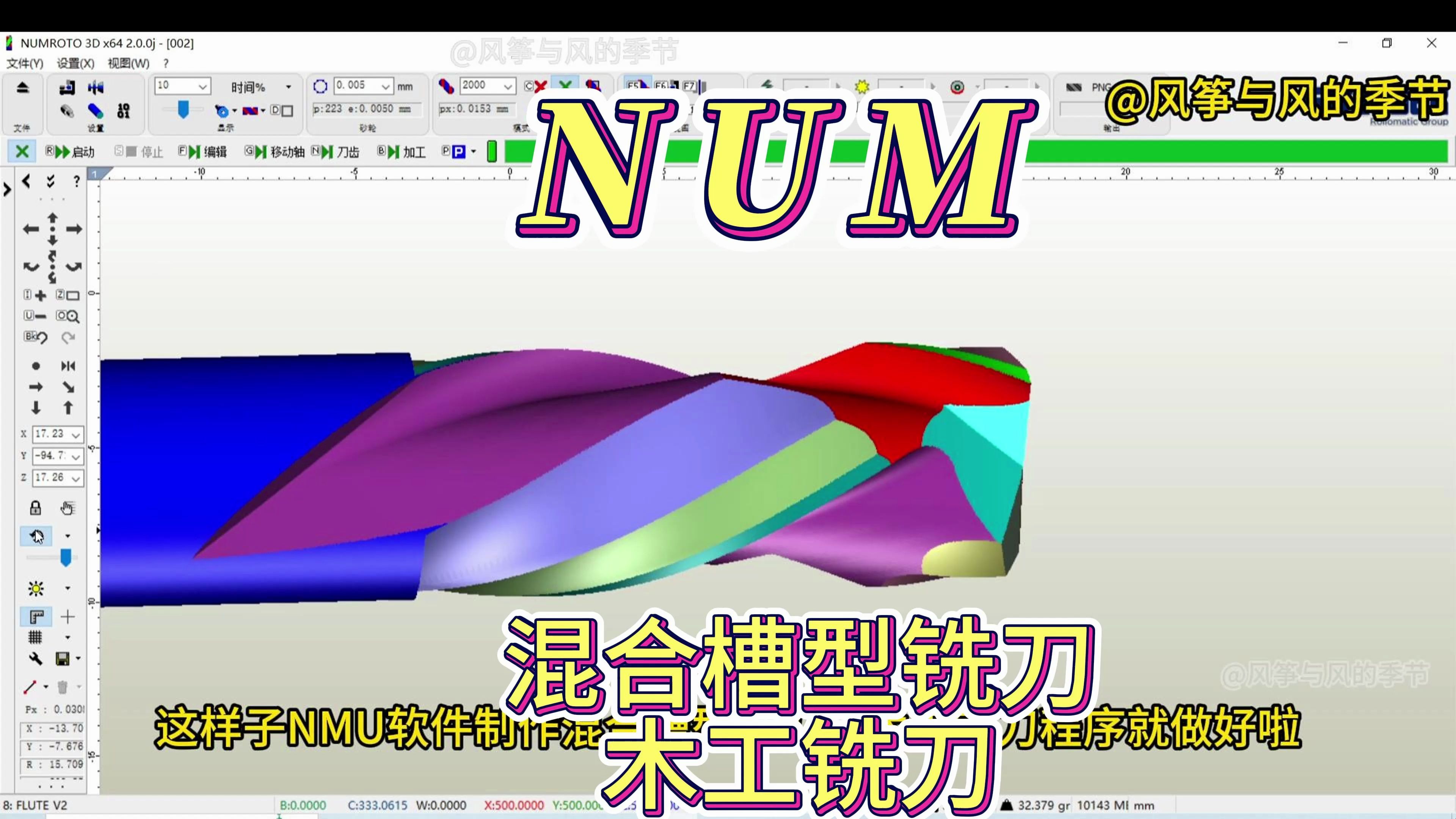Open the 设置(X) menu
Viewport: 1456px width, 819px height.
[75, 63]
